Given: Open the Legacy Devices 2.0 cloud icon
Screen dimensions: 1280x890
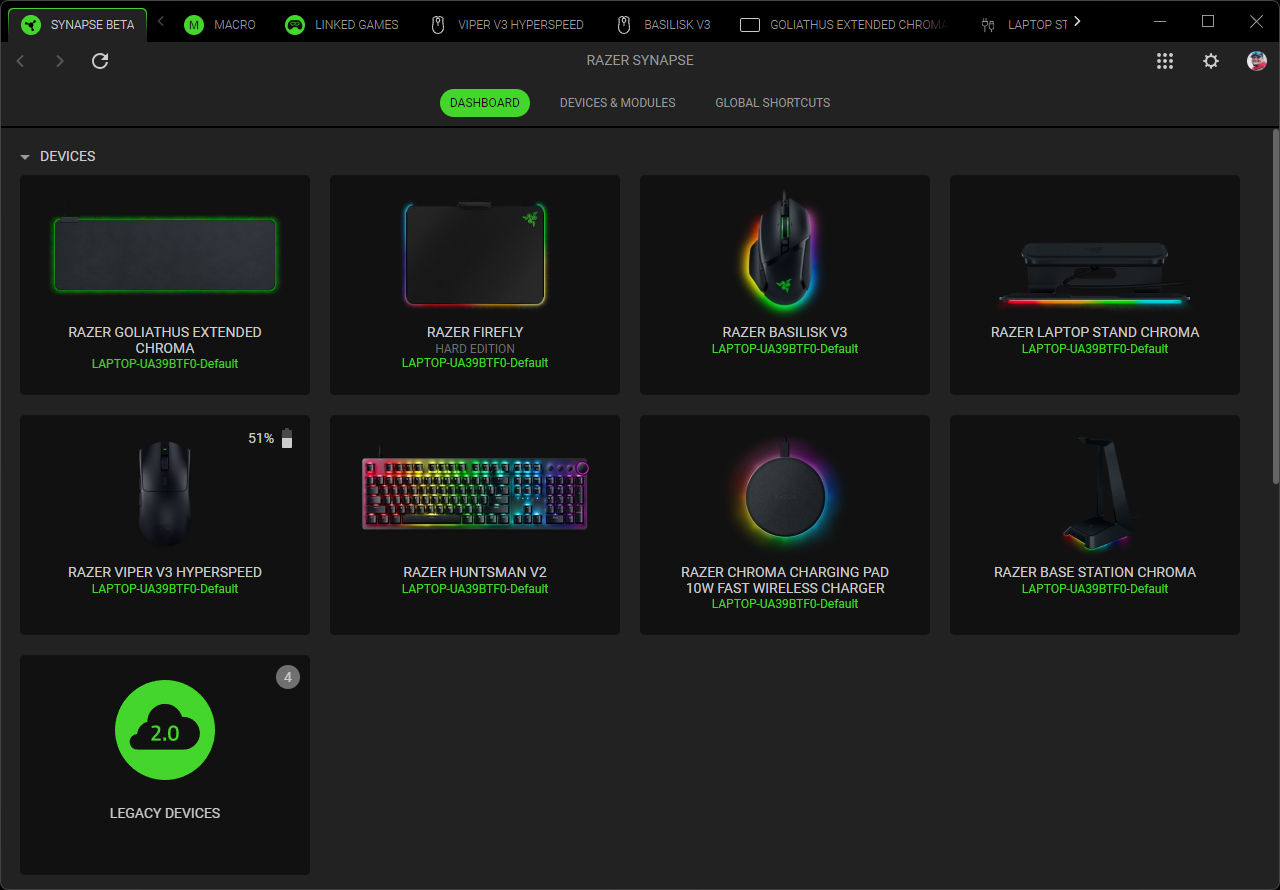Looking at the screenshot, I should pyautogui.click(x=165, y=730).
